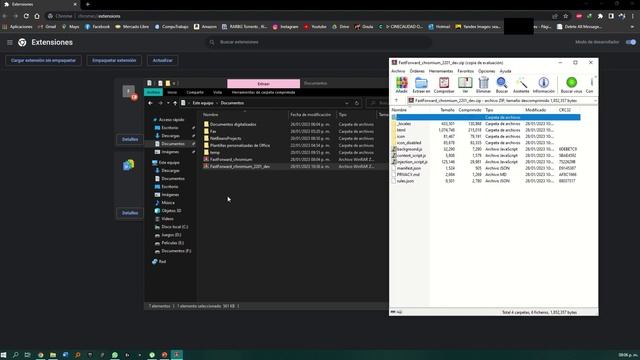Click Cargar extensión sin empaquetar button
The width and height of the screenshot is (640, 360).
point(43,60)
